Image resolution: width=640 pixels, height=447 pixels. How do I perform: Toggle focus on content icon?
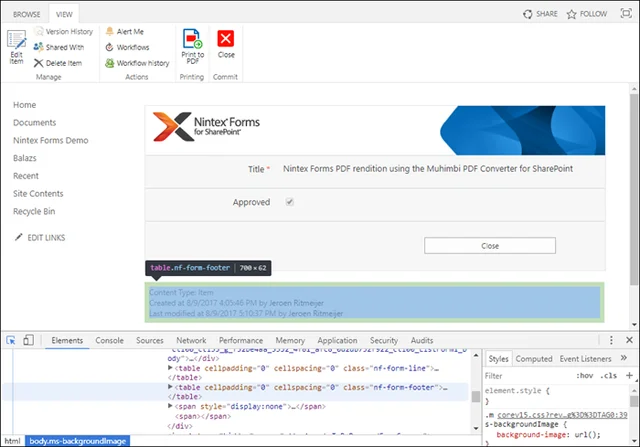point(626,13)
